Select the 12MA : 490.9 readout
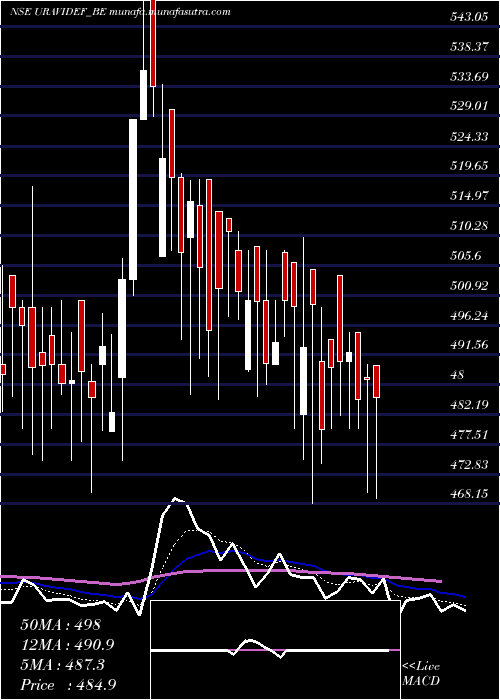Screen dimensions: 500x700 pos(67,645)
